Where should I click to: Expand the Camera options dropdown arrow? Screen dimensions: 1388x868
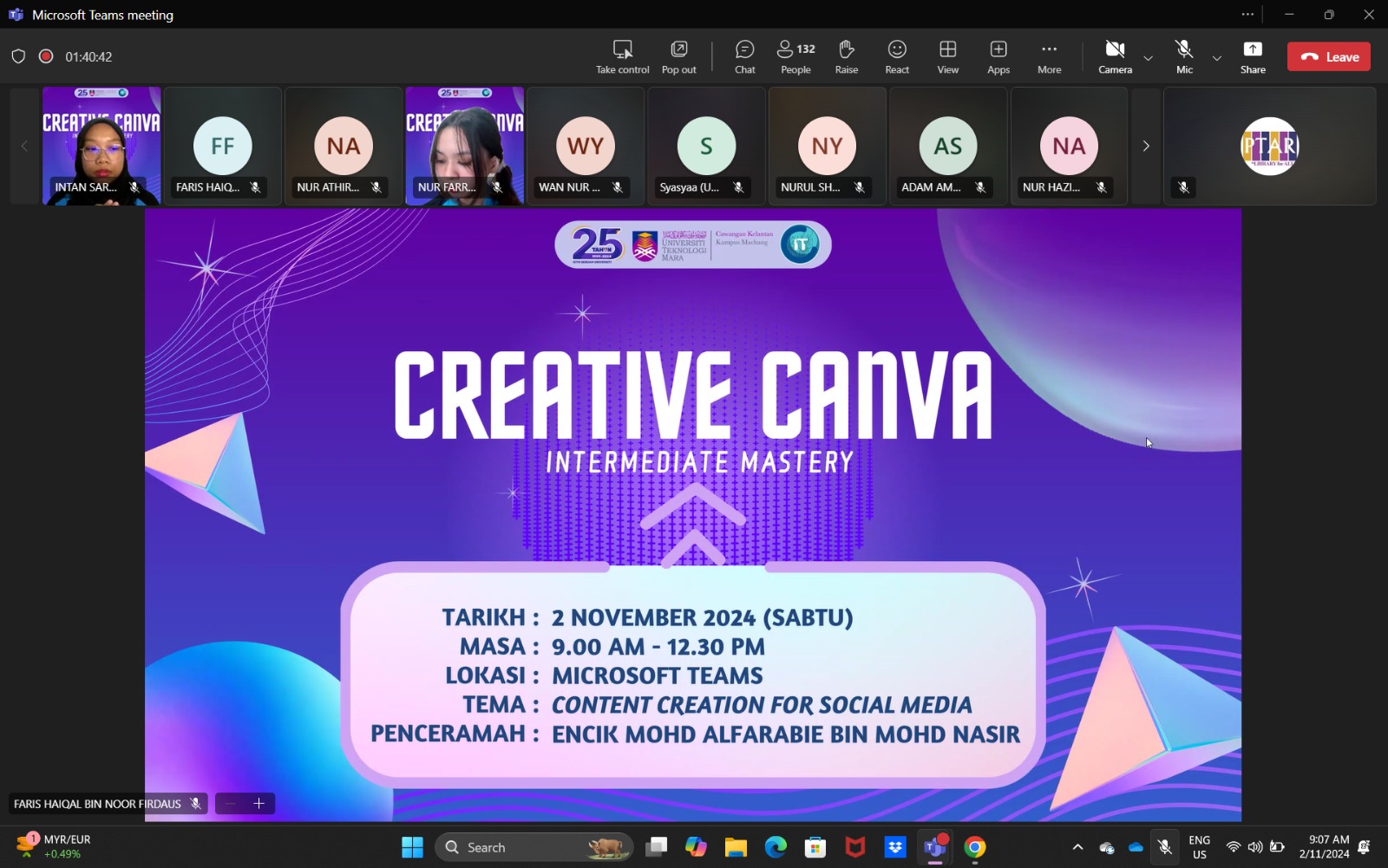tap(1148, 58)
